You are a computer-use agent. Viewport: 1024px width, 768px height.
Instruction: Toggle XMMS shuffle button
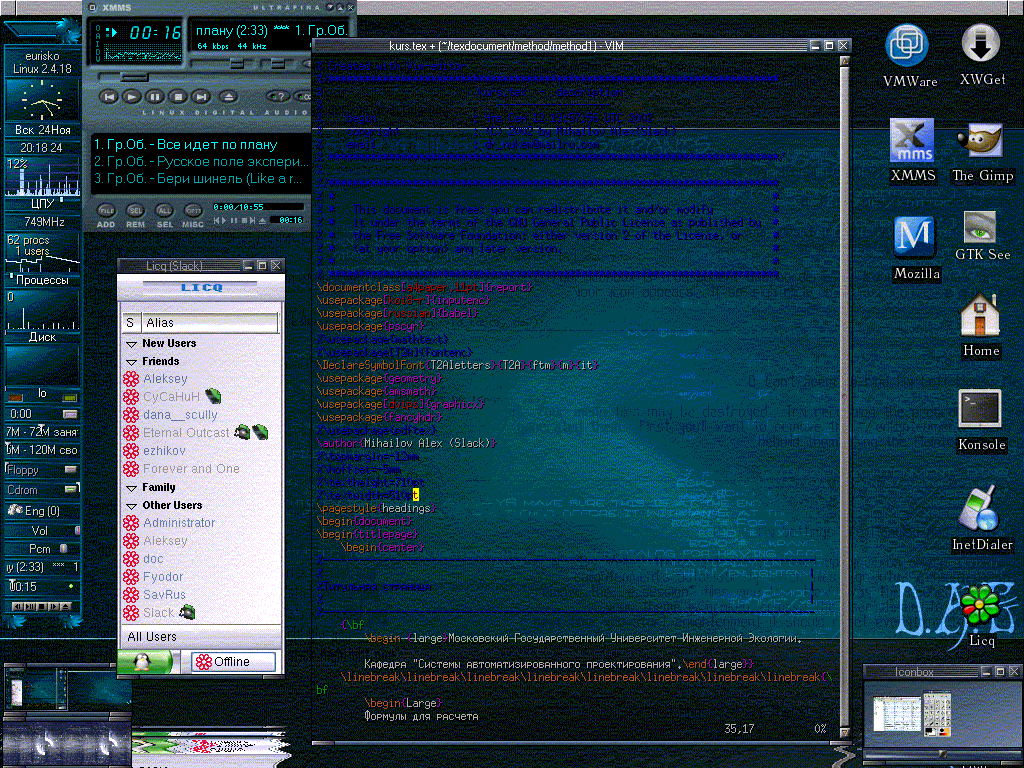tap(280, 97)
